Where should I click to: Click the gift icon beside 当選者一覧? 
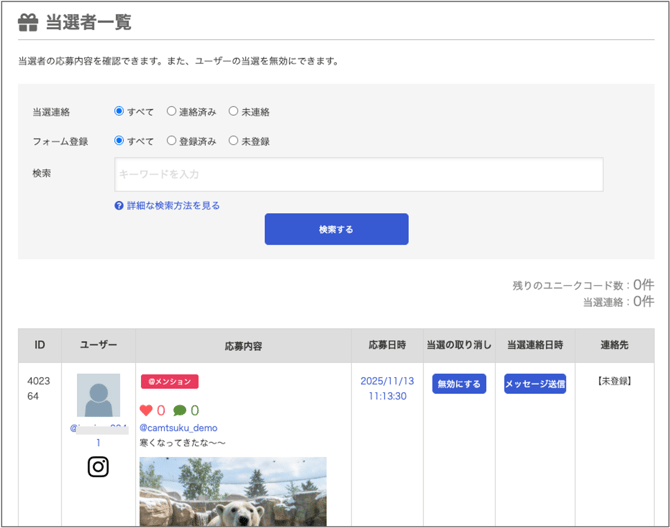coord(28,23)
